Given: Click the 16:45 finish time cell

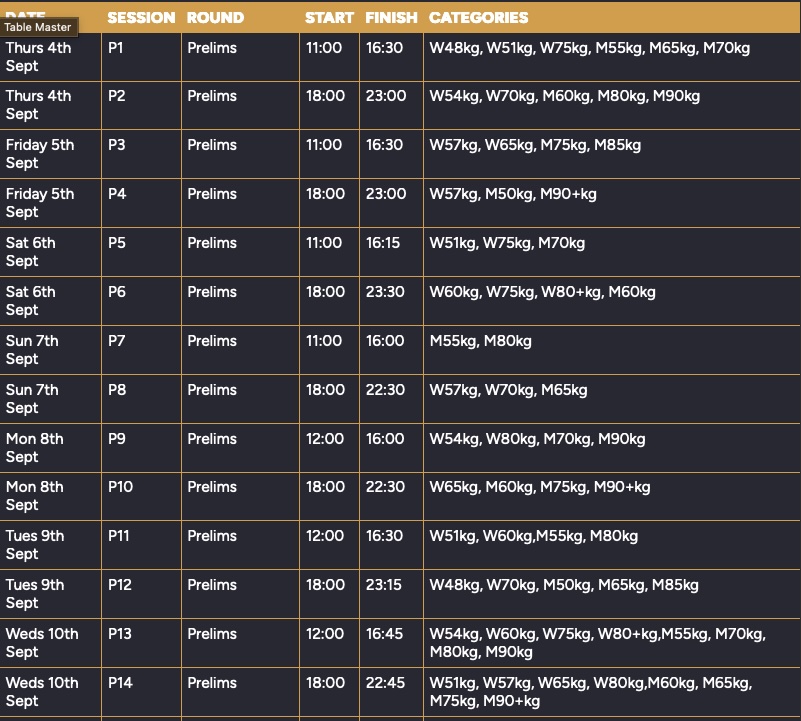Looking at the screenshot, I should click(385, 634).
